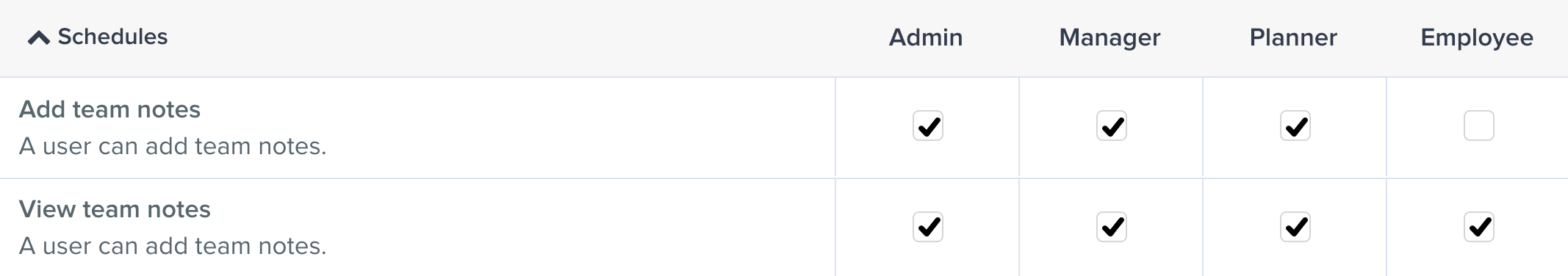Toggle View team notes for Manager
The width and height of the screenshot is (1568, 276).
[x=1112, y=227]
